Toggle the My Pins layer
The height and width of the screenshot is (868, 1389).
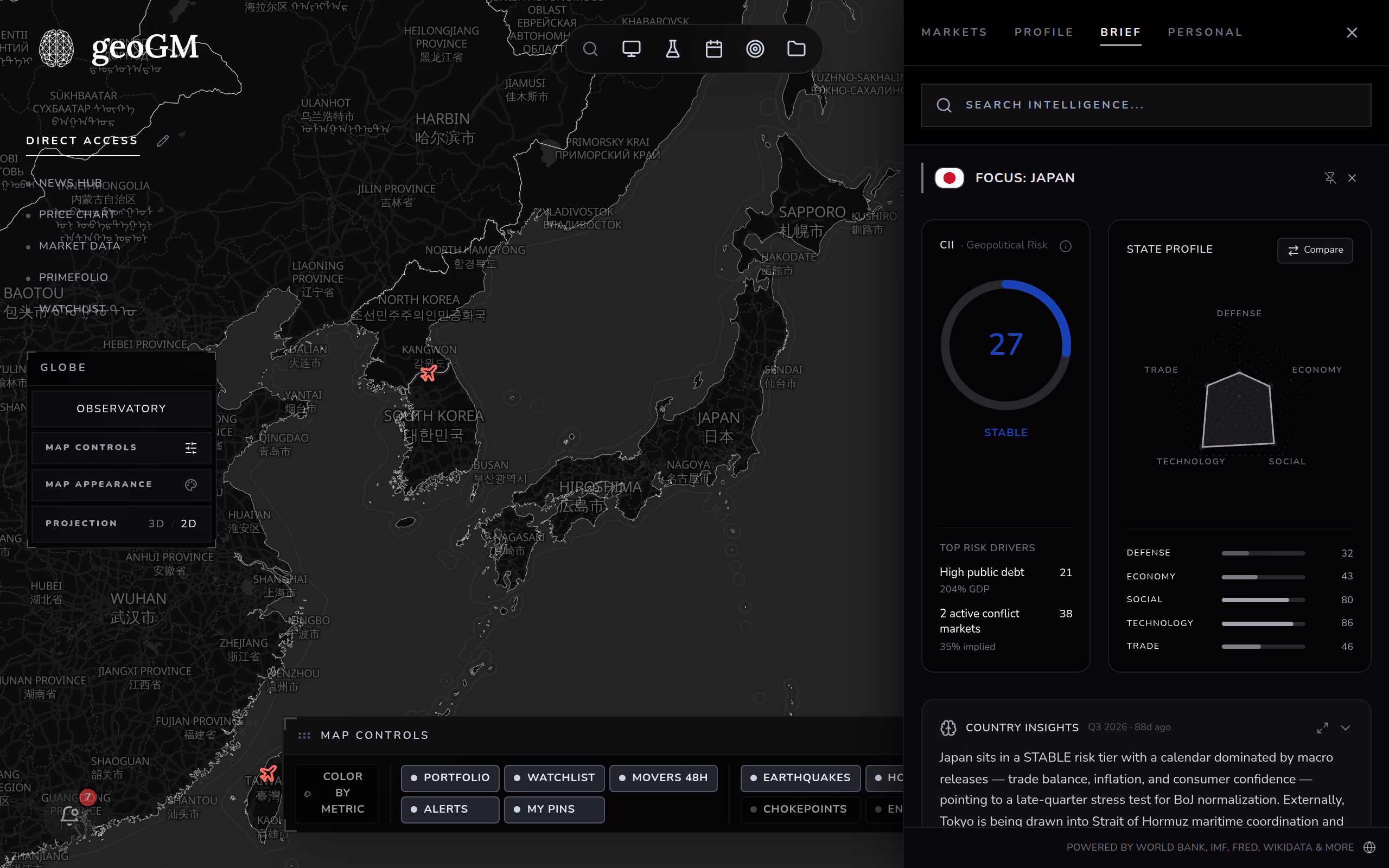pyautogui.click(x=554, y=809)
